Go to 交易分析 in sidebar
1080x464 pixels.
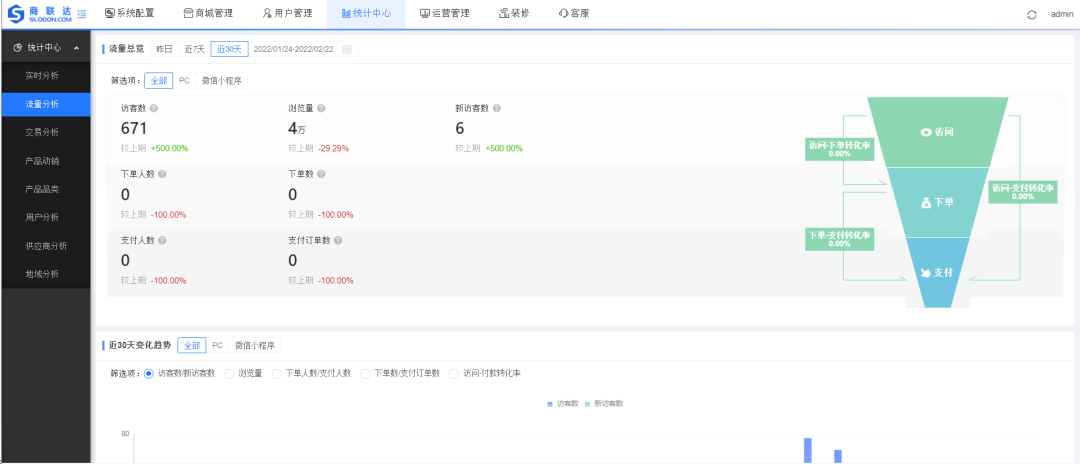(42, 132)
